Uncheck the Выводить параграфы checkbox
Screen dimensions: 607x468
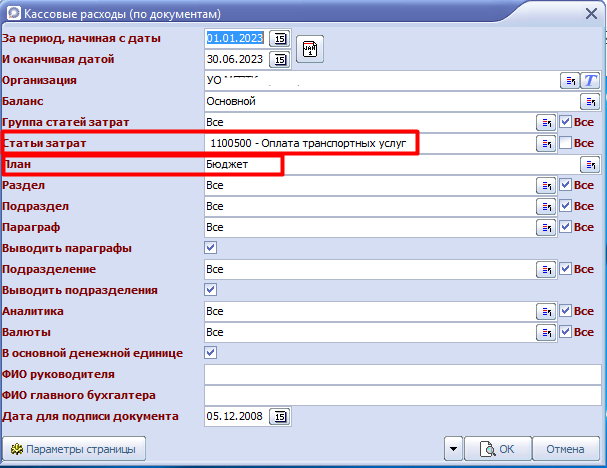coord(211,248)
